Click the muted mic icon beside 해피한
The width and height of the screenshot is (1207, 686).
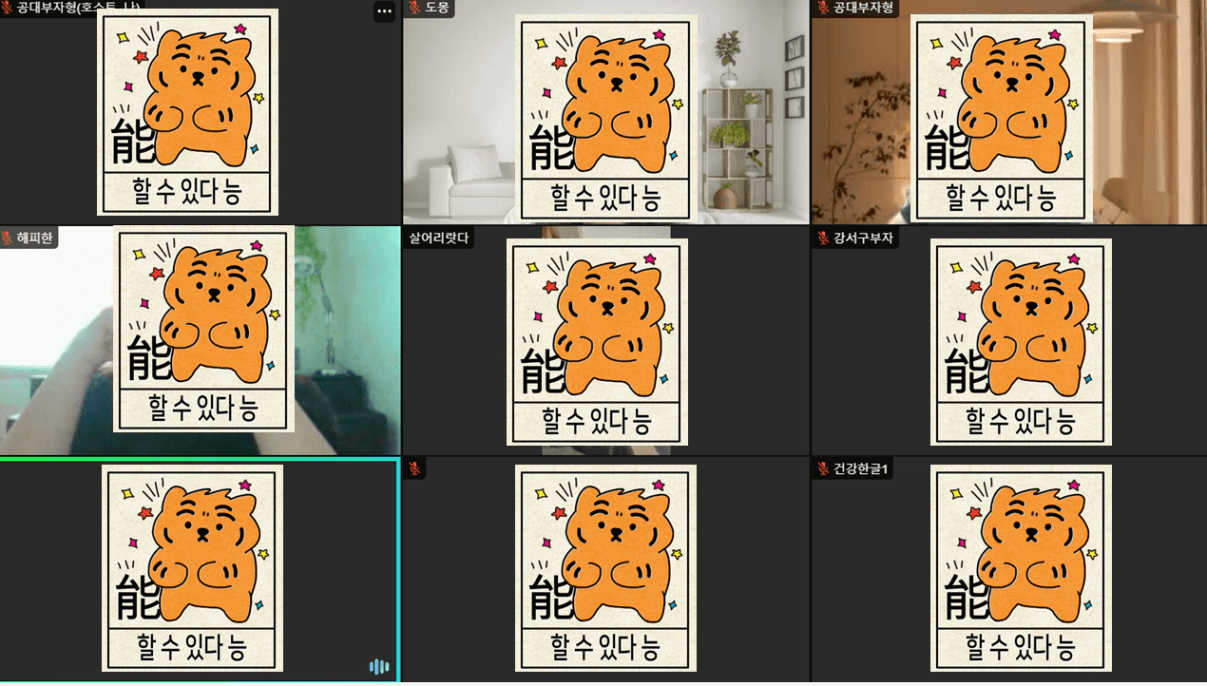pos(7,238)
